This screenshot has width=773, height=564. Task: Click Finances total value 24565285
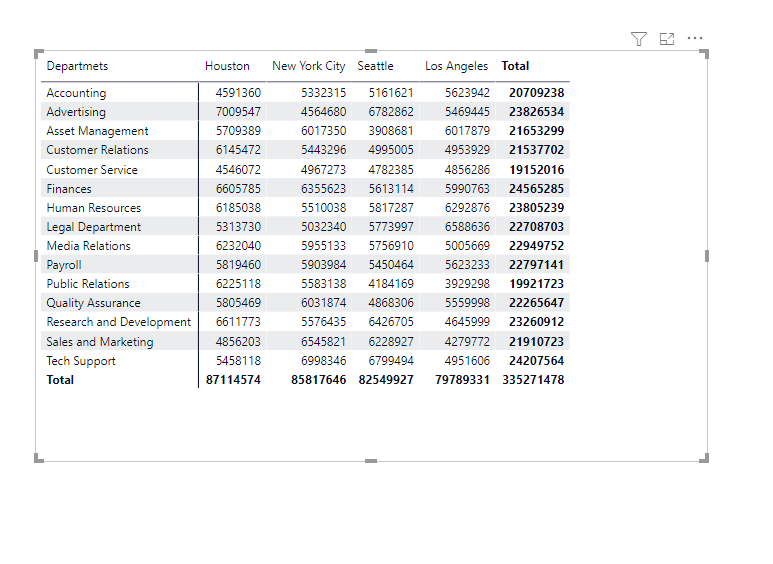click(536, 189)
